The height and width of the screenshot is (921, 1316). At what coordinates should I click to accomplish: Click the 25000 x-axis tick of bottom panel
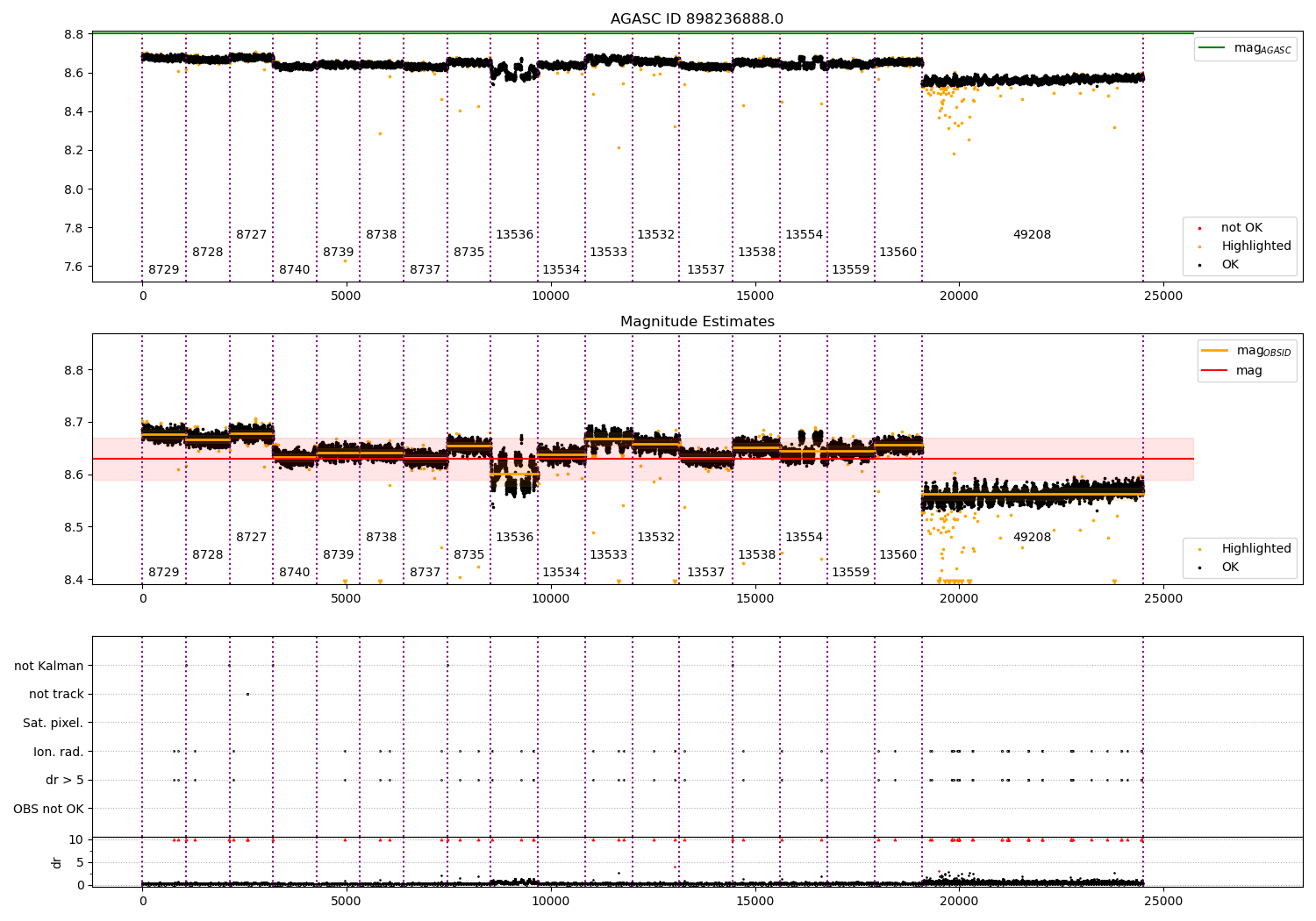click(1163, 900)
